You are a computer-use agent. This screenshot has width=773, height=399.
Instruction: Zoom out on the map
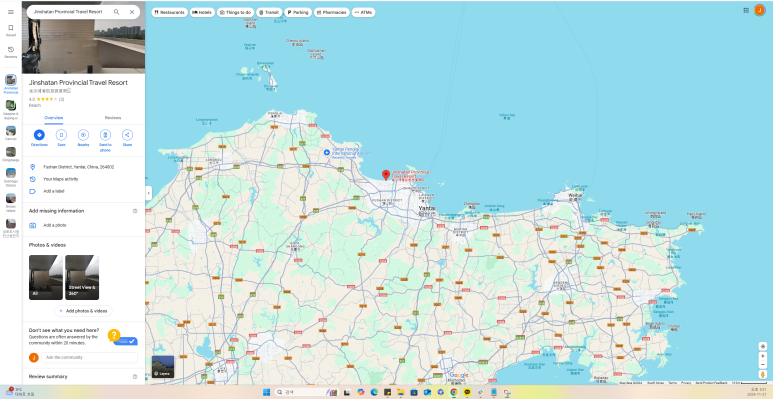point(763,364)
